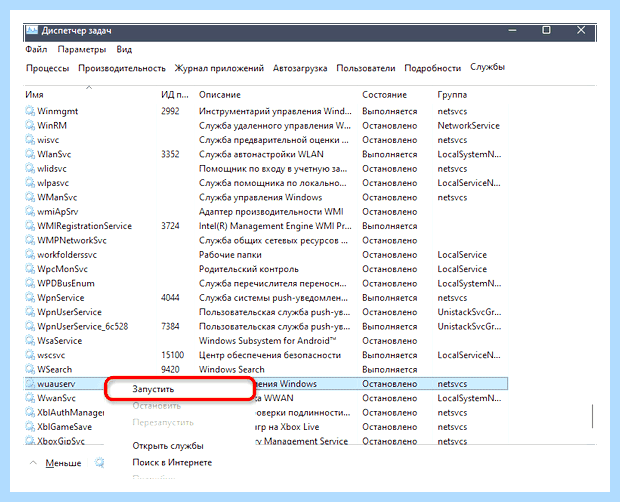Viewport: 620px width, 502px height.
Task: Click the PID value 15100
Action: [x=172, y=355]
